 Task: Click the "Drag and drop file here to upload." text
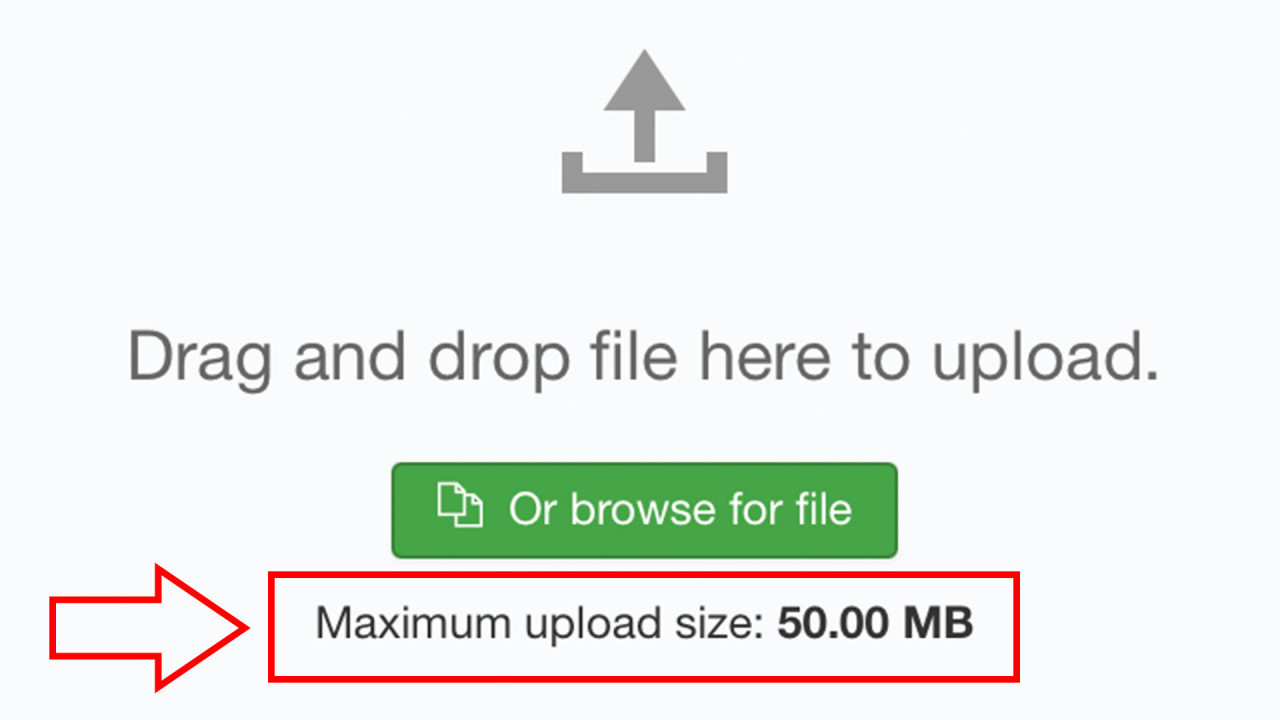coord(644,358)
